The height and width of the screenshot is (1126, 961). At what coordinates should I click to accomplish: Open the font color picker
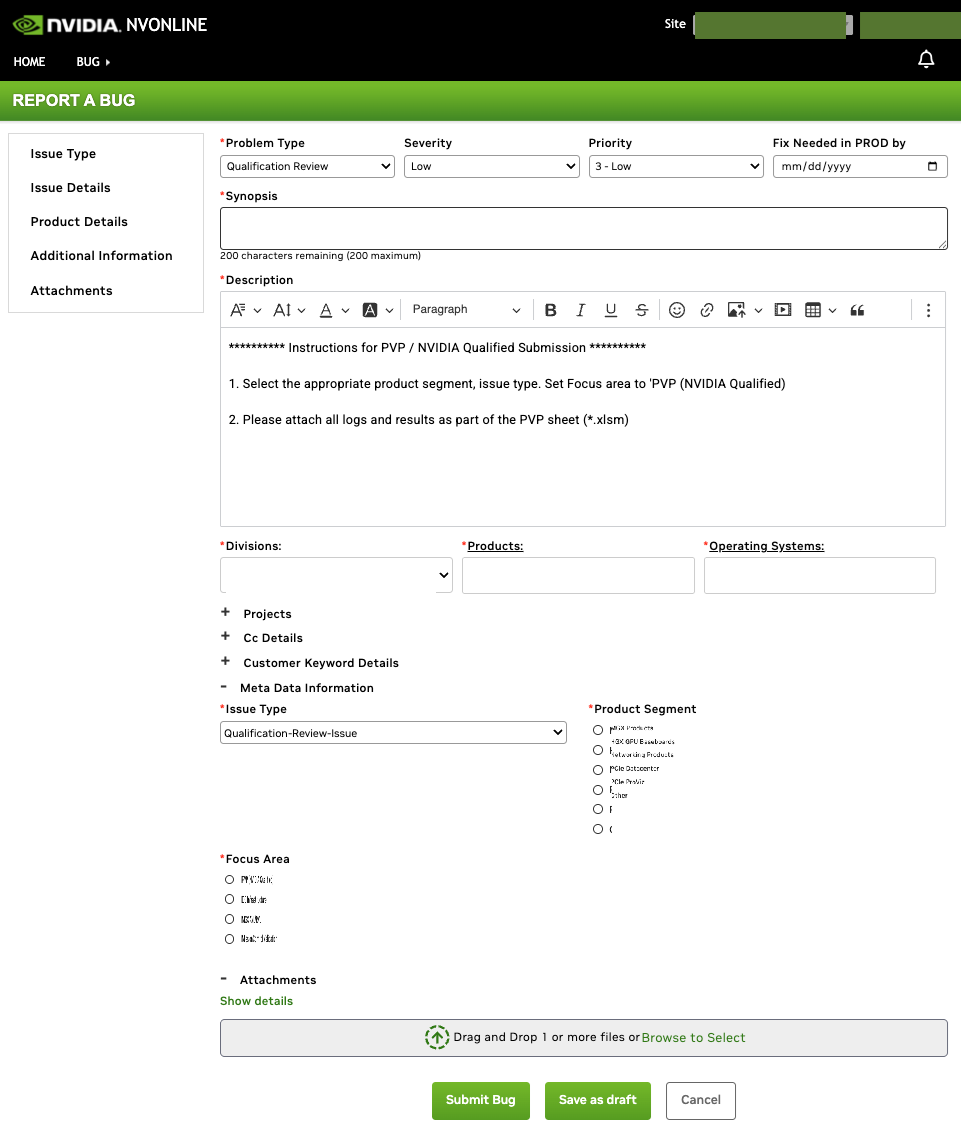(334, 310)
